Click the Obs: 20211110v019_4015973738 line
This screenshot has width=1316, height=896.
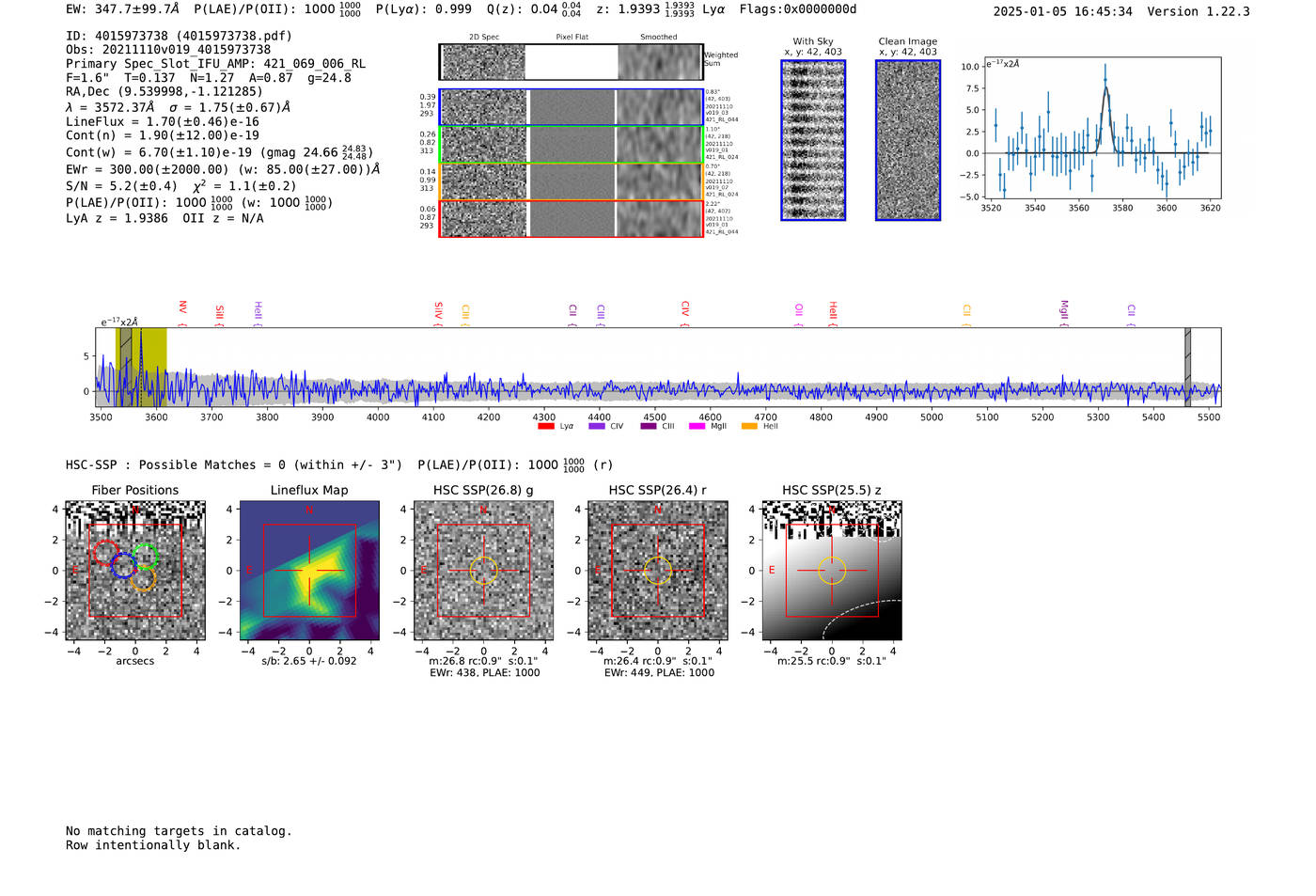(x=168, y=50)
